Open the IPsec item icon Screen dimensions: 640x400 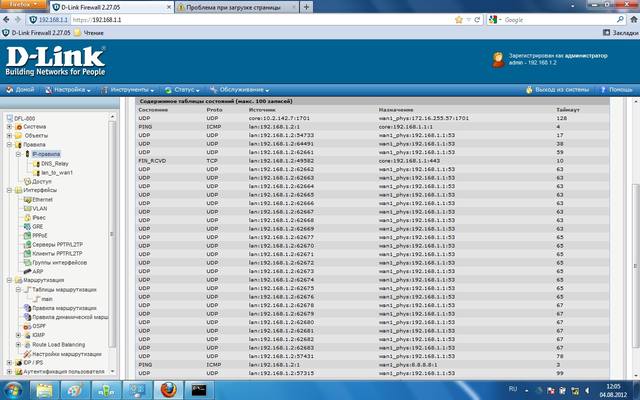(x=27, y=218)
